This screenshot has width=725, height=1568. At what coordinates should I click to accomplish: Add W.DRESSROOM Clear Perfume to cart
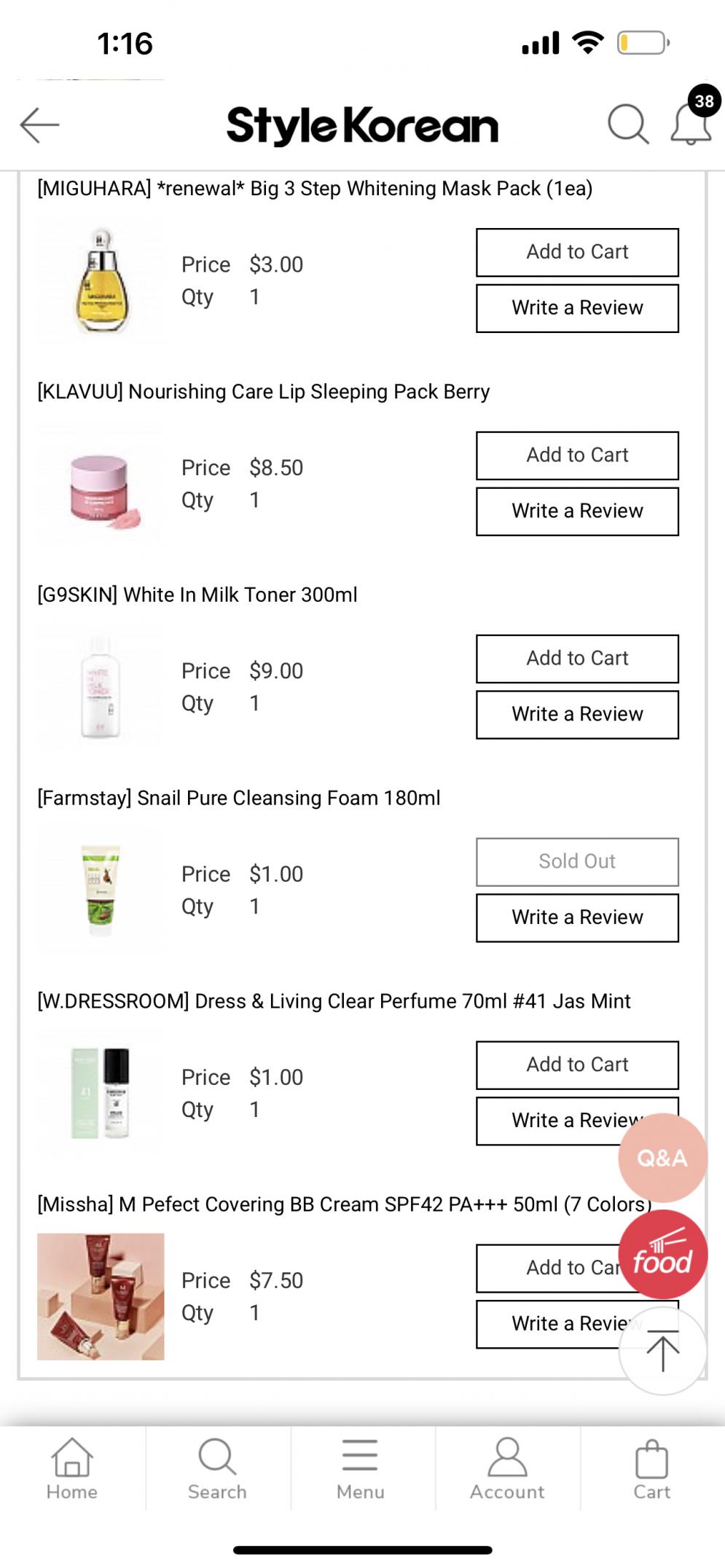click(x=577, y=1065)
